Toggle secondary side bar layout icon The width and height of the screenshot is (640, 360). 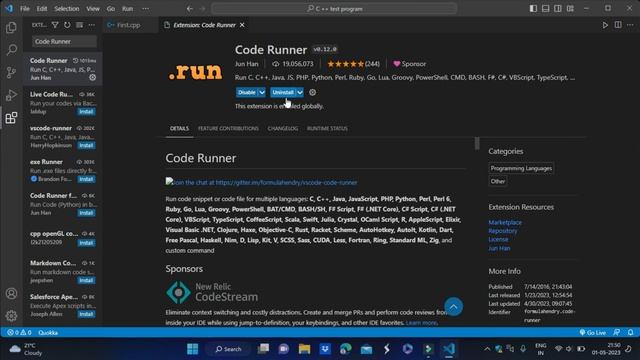pos(558,9)
